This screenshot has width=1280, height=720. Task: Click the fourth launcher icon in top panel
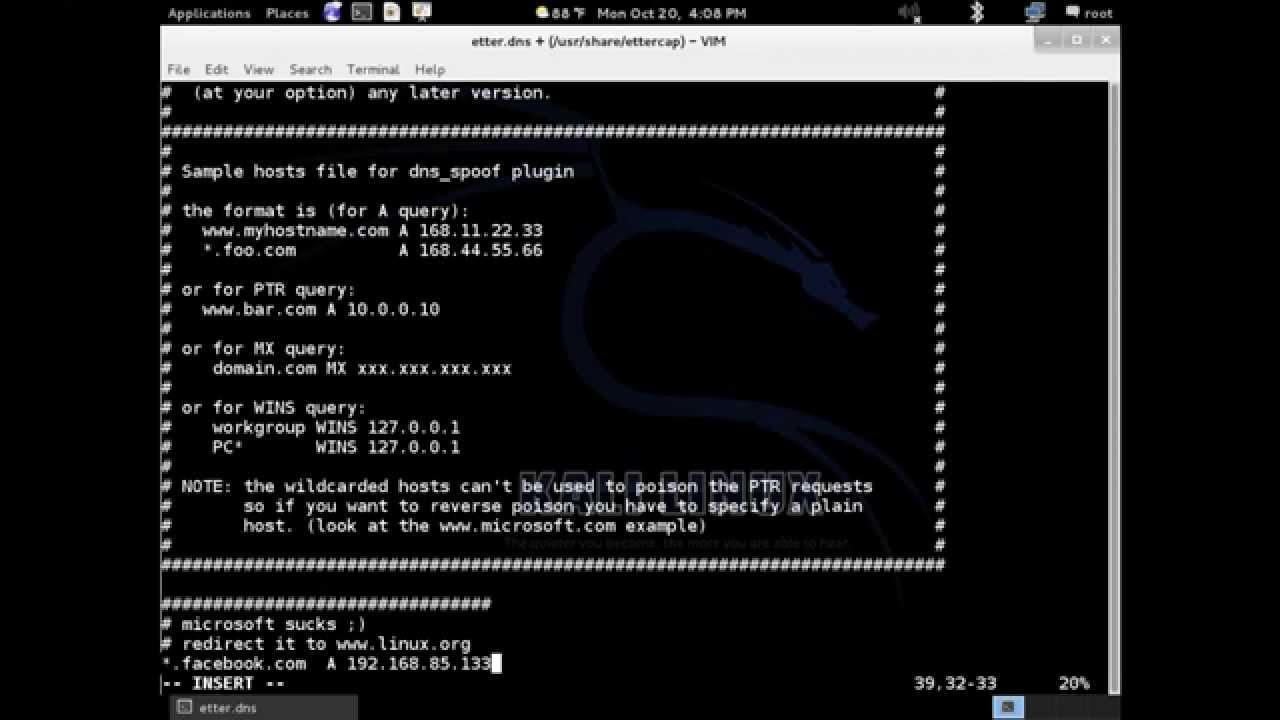click(422, 12)
